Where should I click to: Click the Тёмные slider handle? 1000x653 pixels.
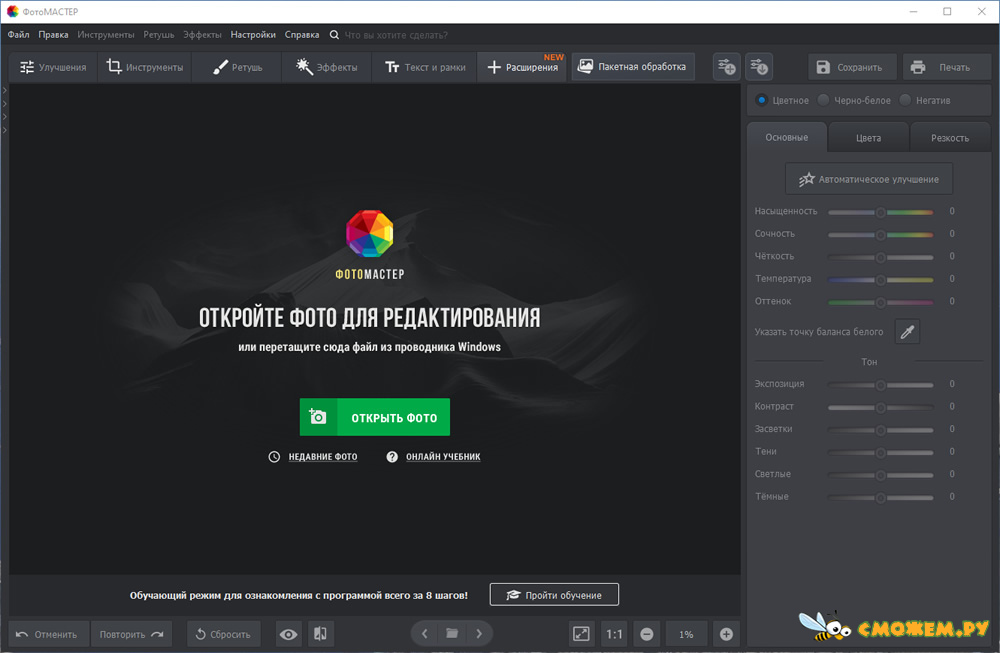tap(881, 497)
